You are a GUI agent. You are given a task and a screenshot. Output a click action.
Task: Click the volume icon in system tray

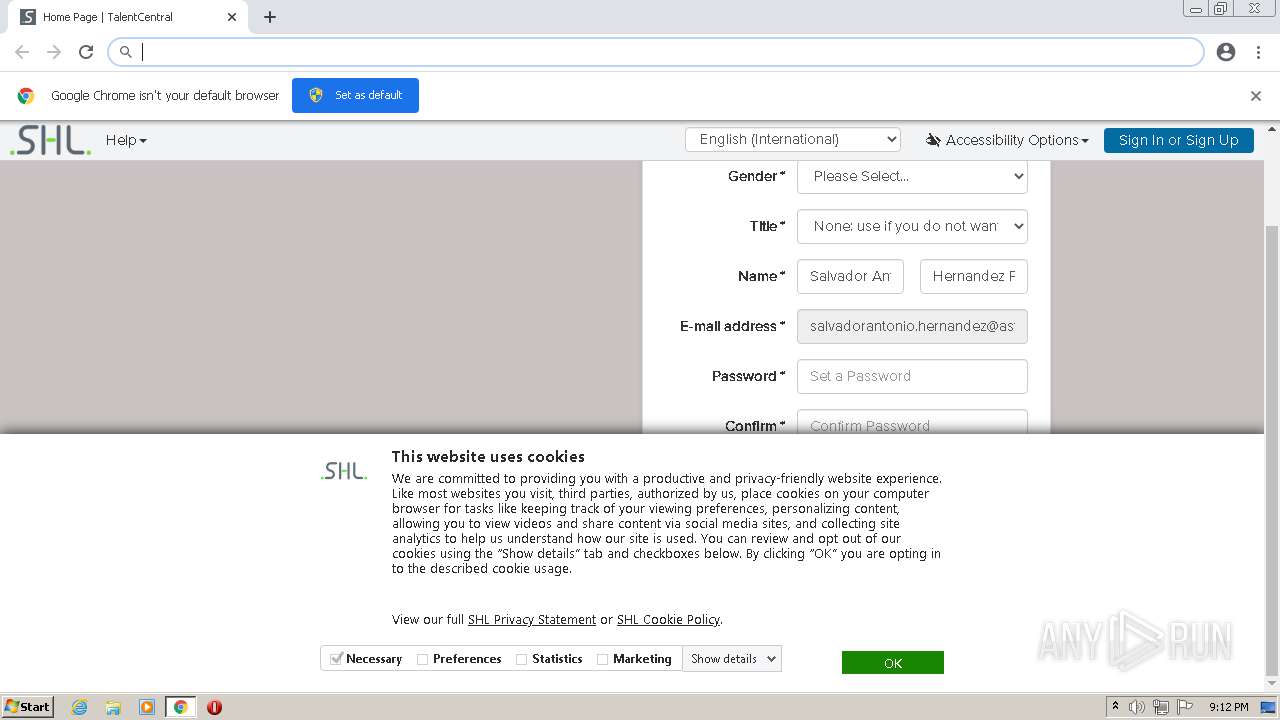(x=1137, y=707)
